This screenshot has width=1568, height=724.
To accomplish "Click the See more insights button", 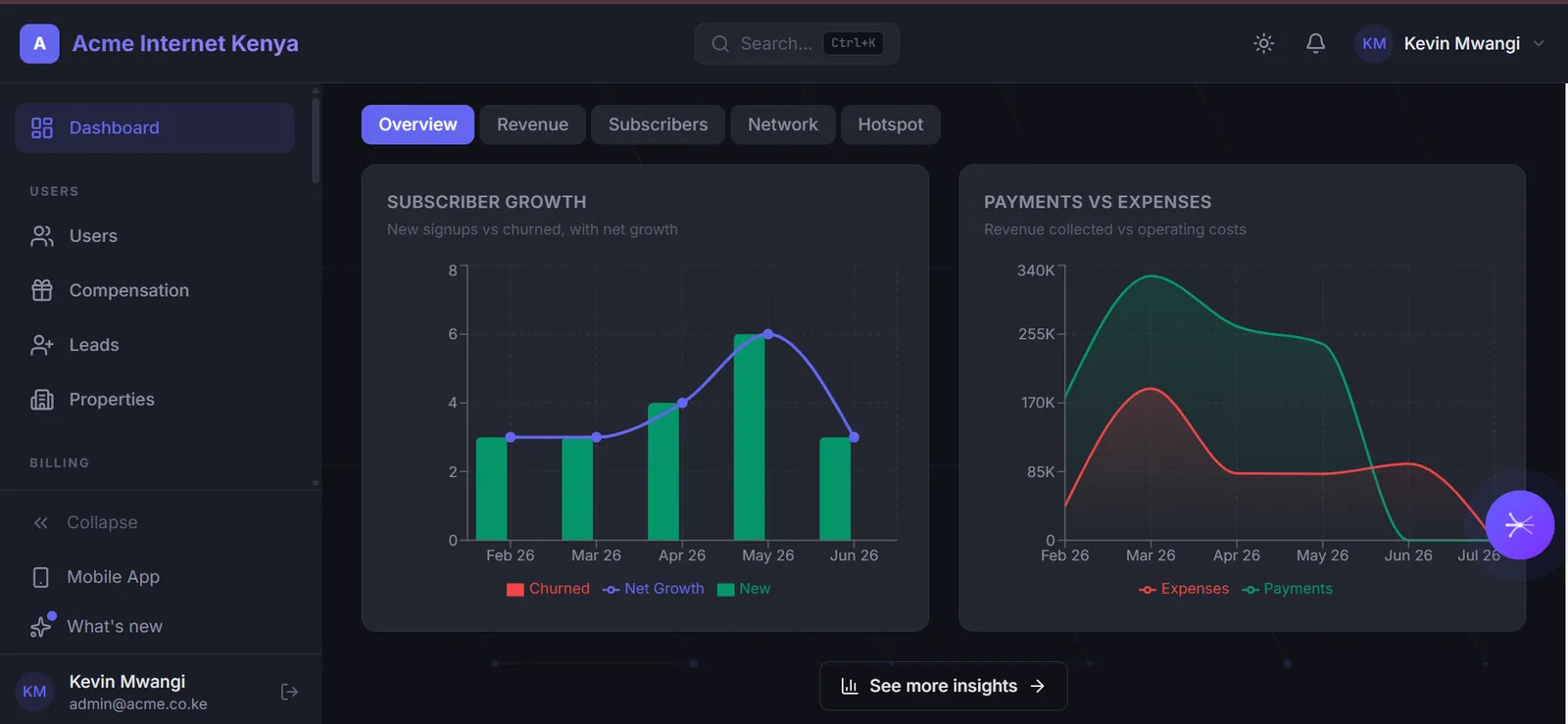I will tap(943, 686).
